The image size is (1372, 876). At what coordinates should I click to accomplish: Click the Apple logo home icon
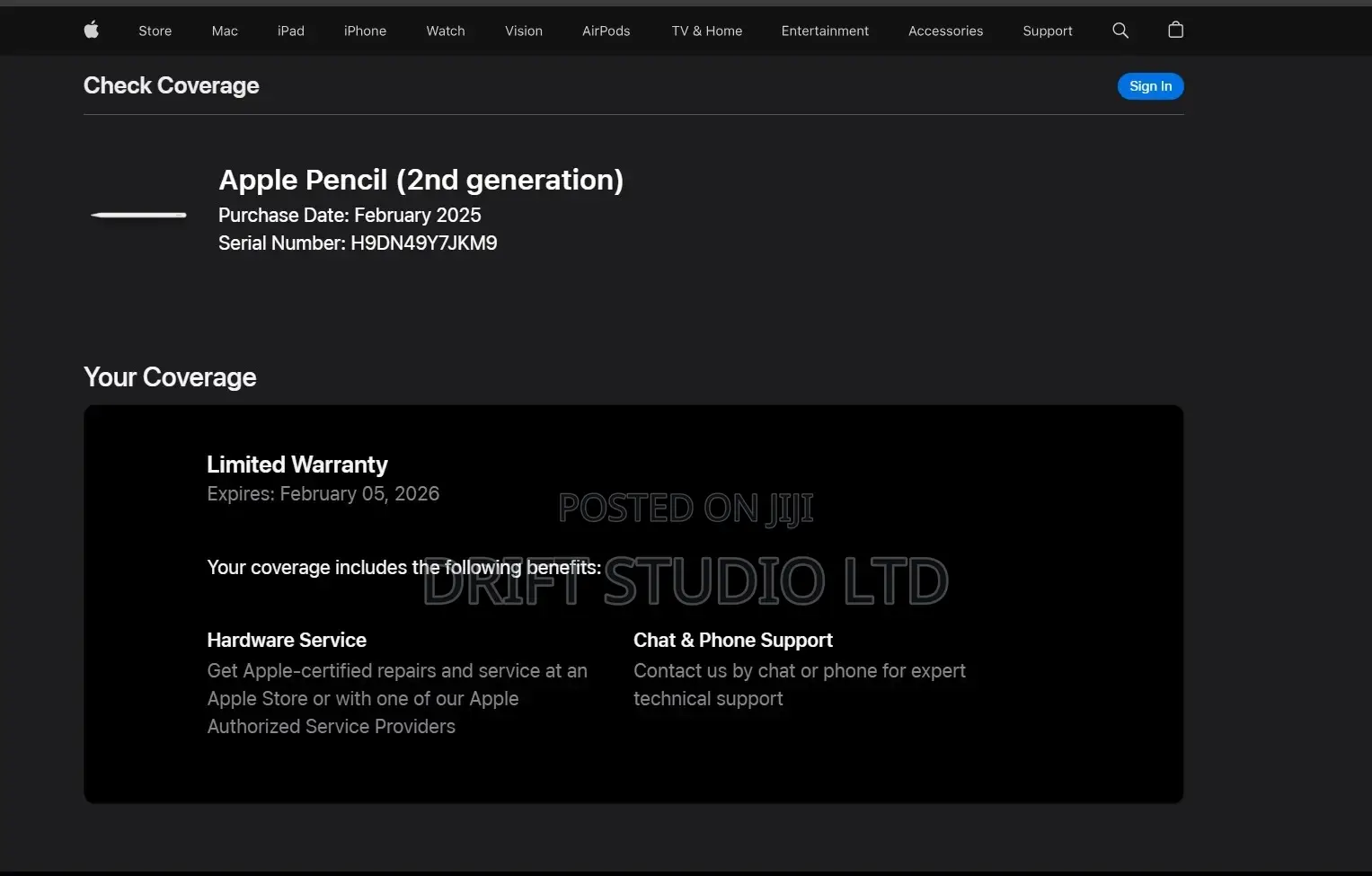pos(91,31)
